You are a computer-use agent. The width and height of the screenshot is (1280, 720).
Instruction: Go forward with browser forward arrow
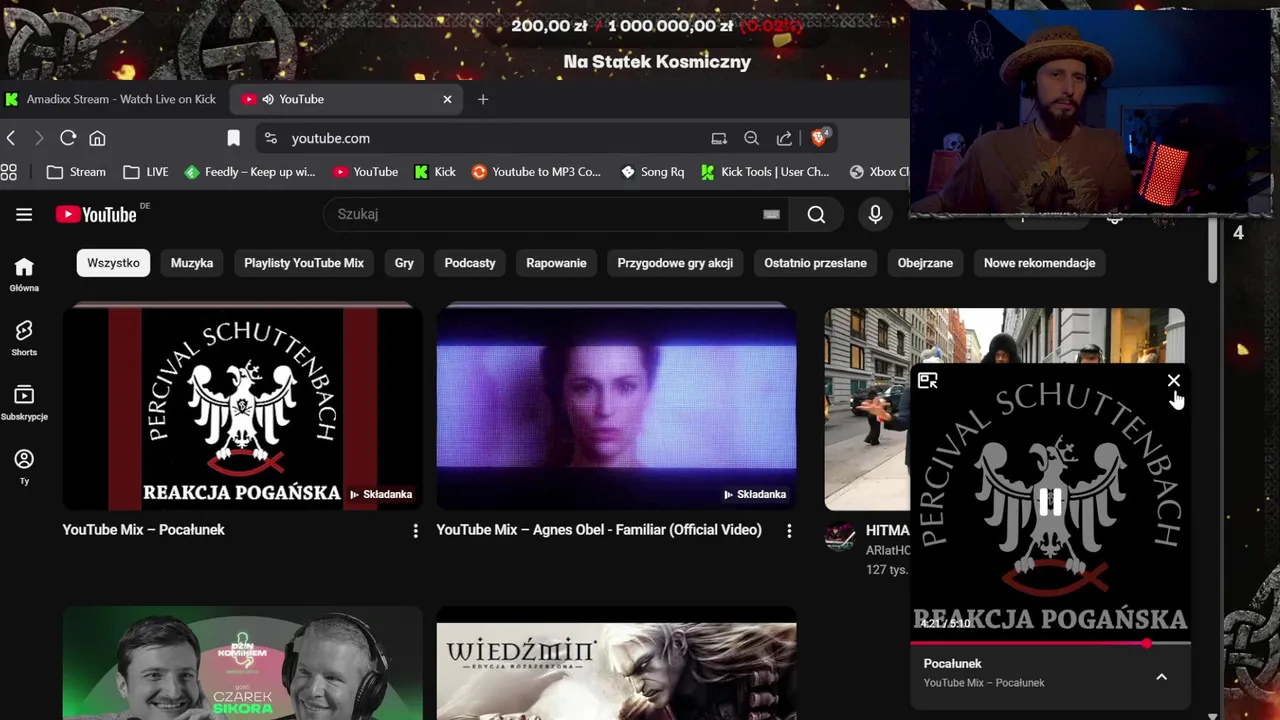(x=39, y=138)
